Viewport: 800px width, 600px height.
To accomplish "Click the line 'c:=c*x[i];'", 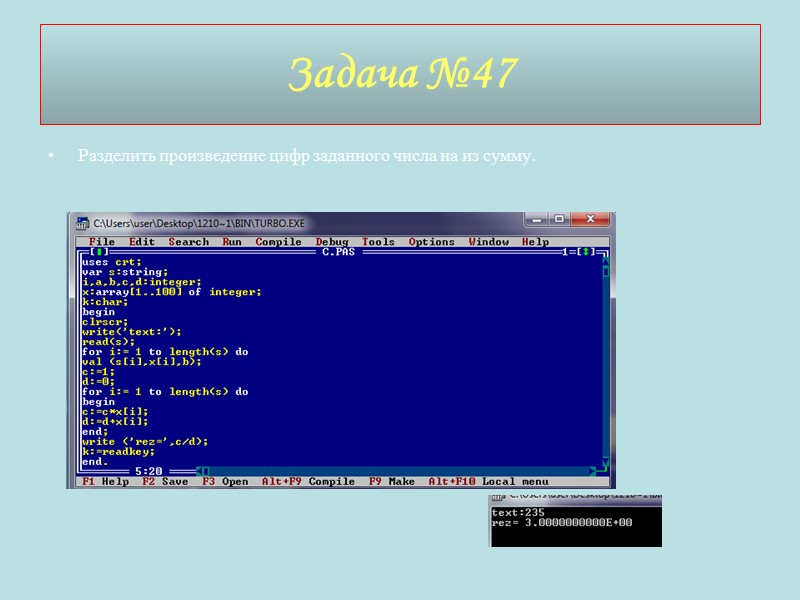I will (x=115, y=412).
